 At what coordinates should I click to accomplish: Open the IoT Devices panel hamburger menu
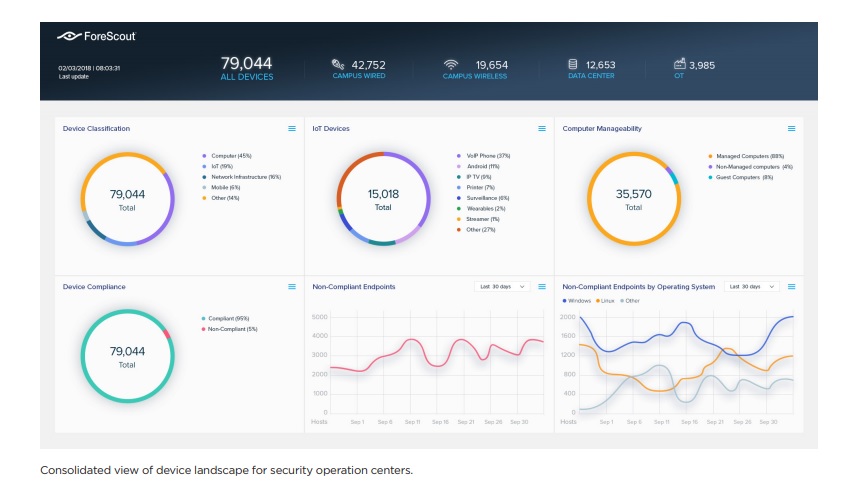point(542,129)
